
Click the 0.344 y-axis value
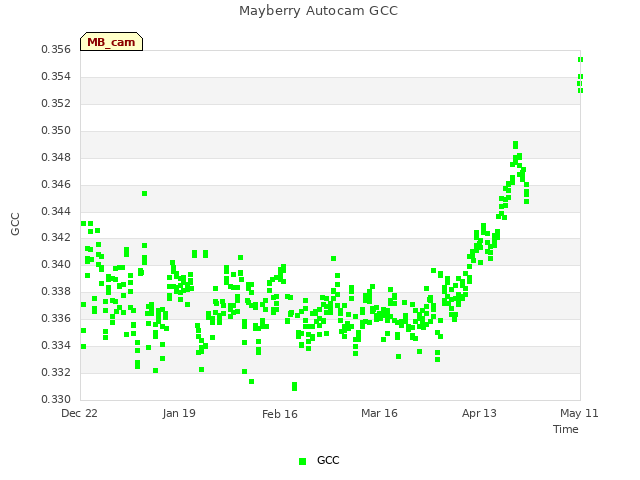pos(56,211)
